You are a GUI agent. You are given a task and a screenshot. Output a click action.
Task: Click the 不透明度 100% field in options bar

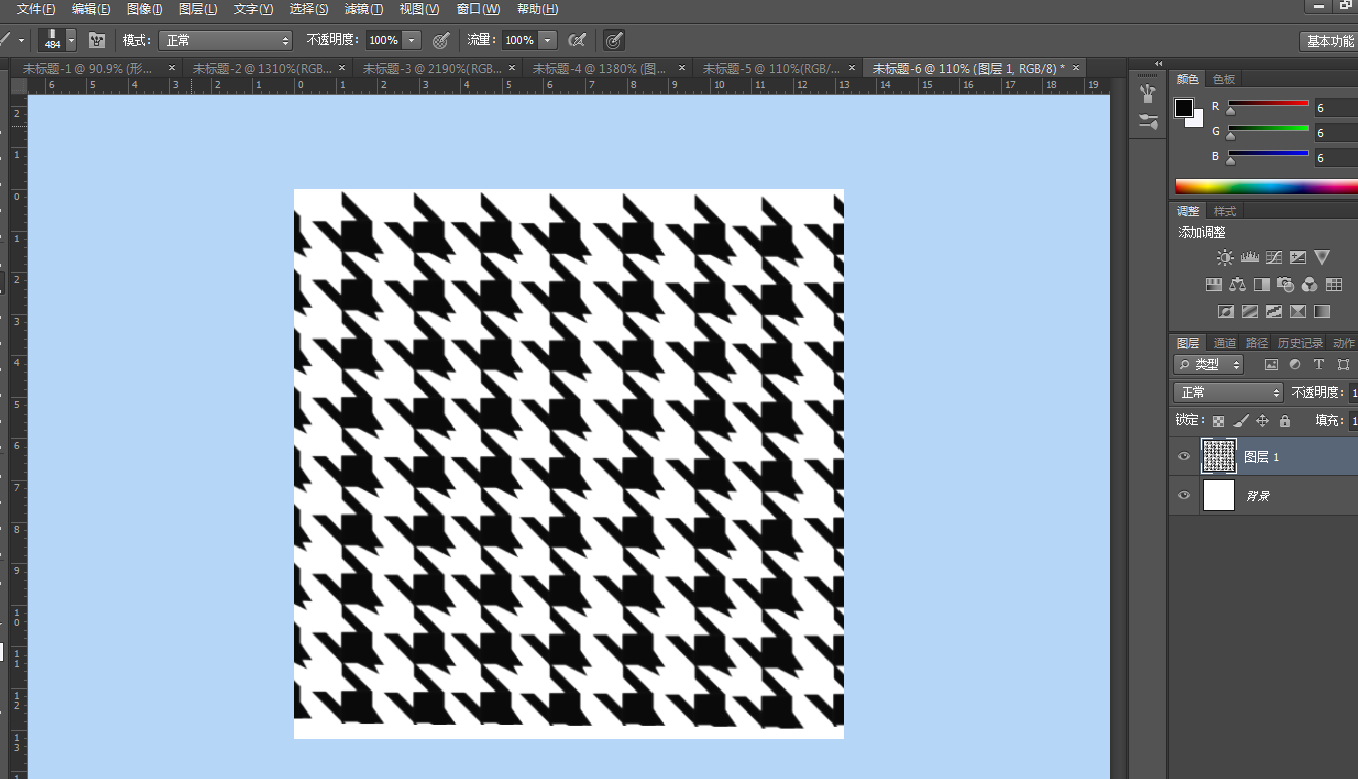click(x=383, y=40)
